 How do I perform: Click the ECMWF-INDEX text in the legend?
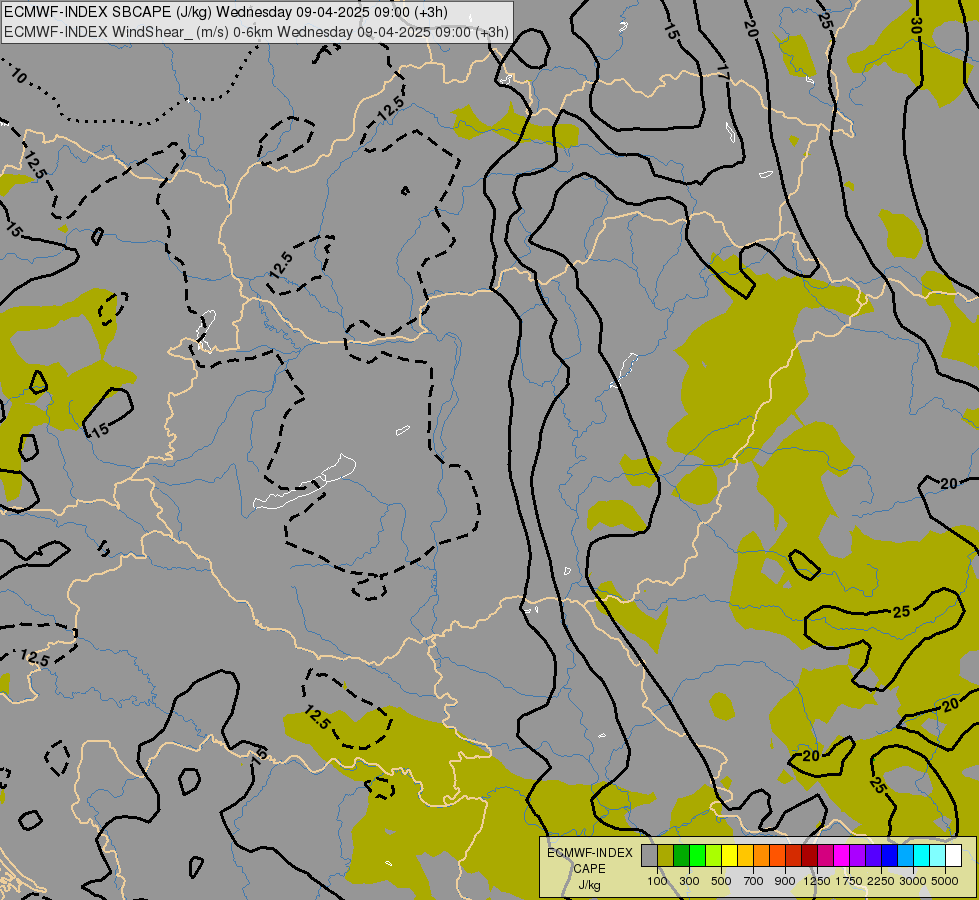pyautogui.click(x=590, y=853)
